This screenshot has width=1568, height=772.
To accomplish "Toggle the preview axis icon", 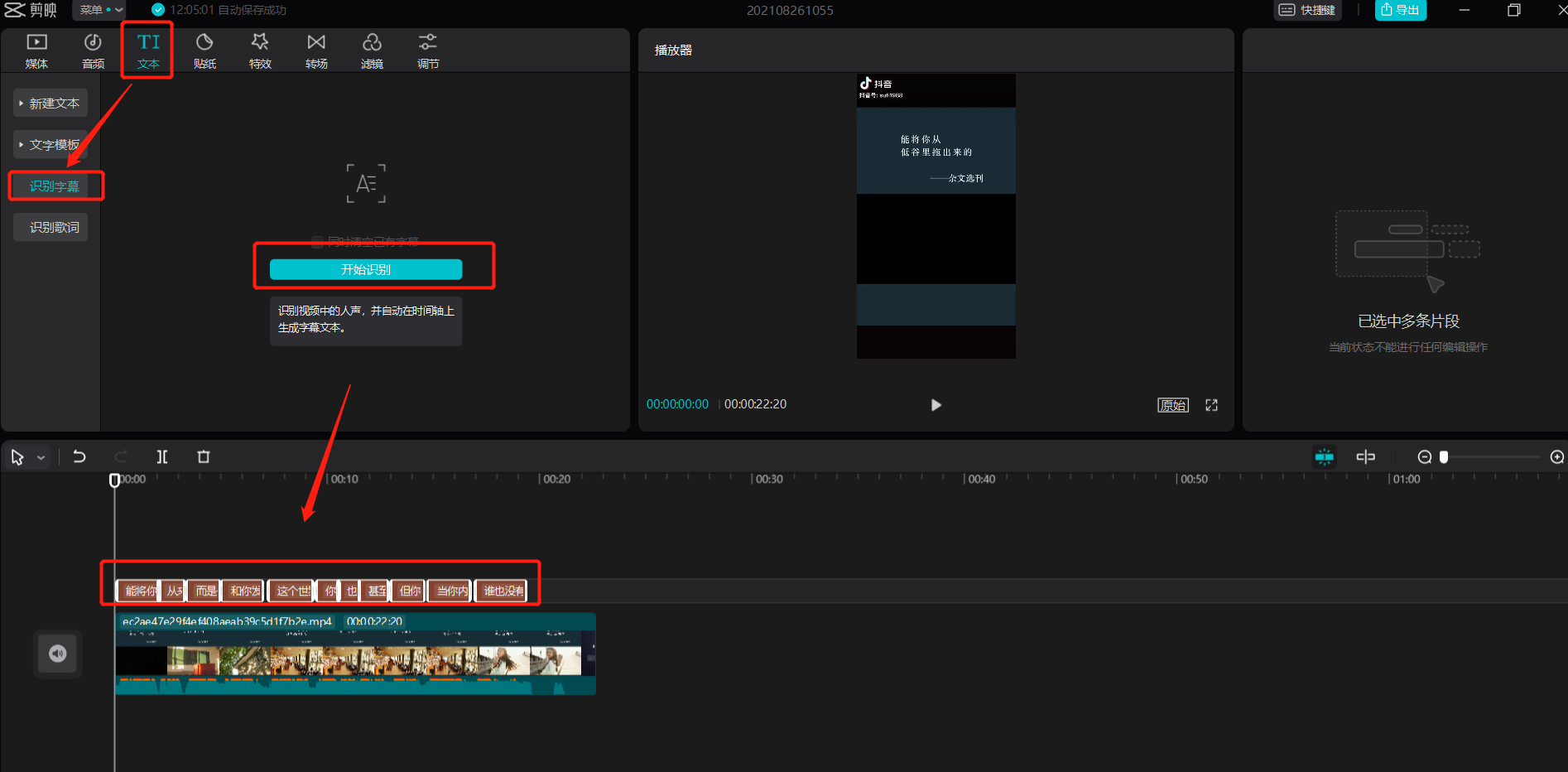I will (x=1365, y=456).
